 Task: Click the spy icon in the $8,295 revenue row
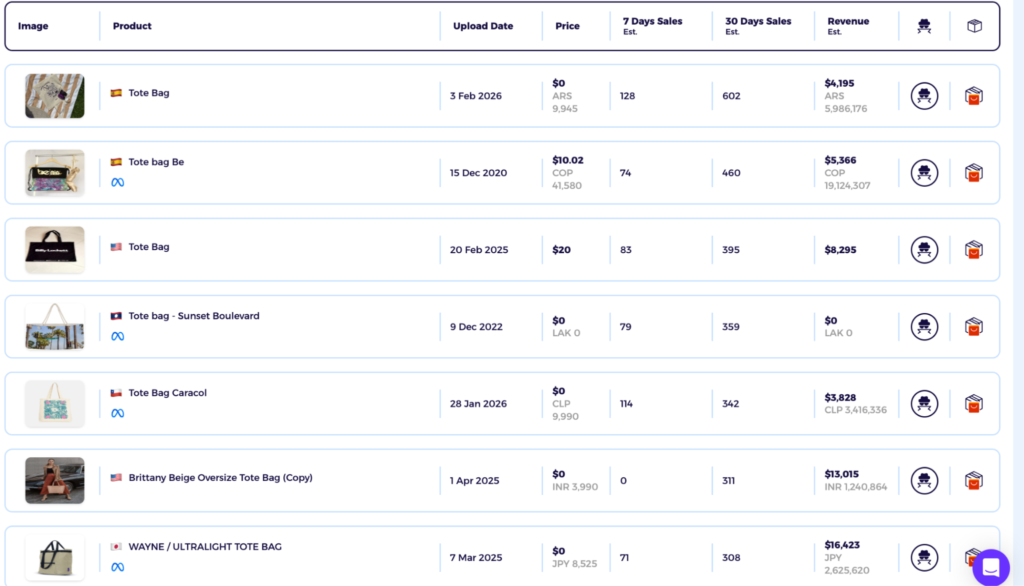924,250
